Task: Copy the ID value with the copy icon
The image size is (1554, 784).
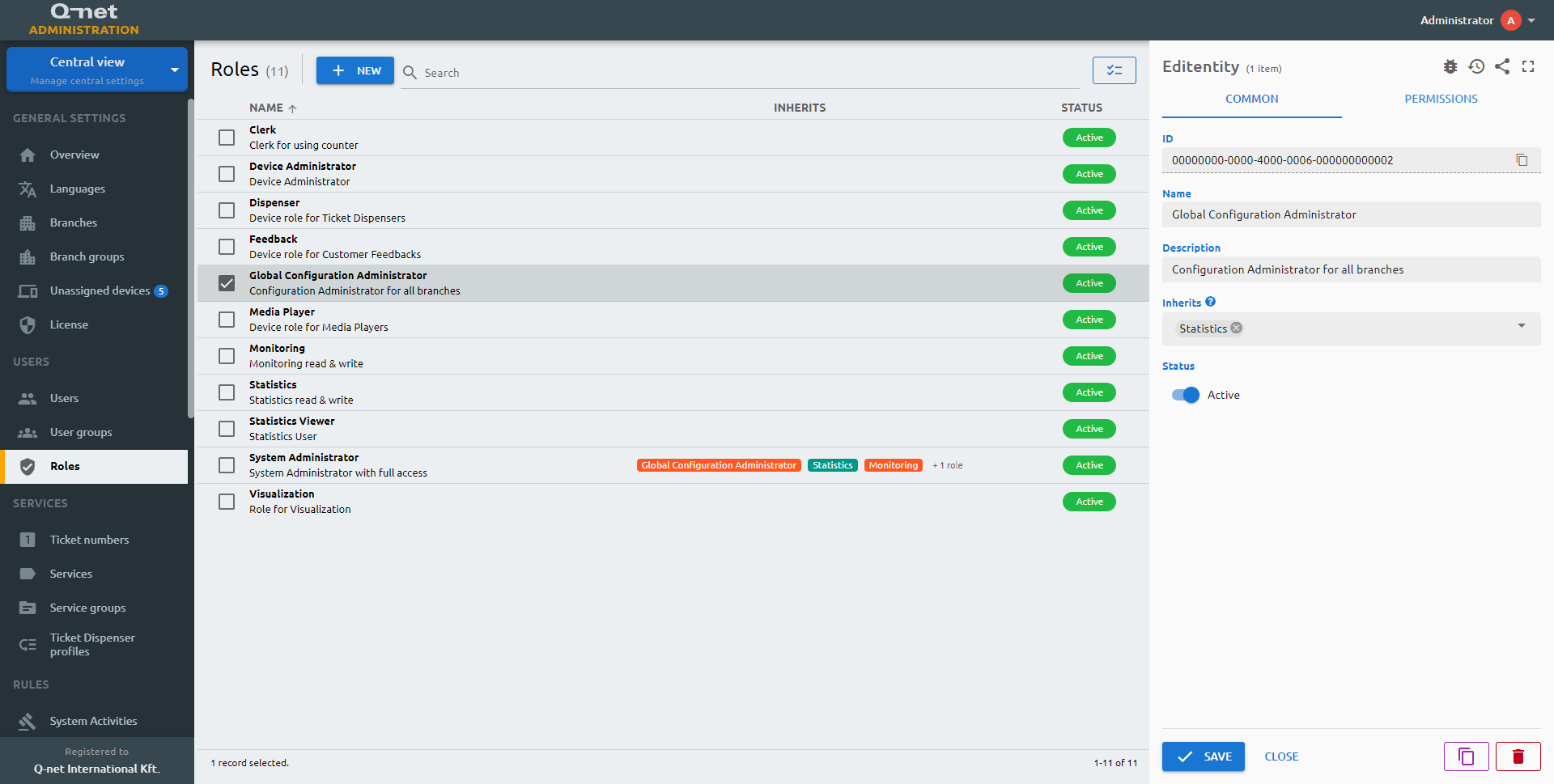Action: pyautogui.click(x=1522, y=160)
